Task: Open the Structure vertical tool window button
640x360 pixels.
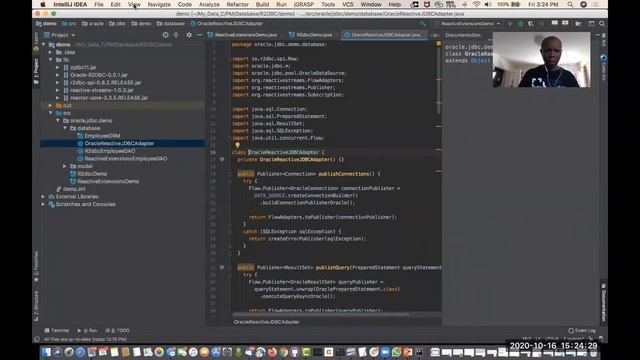Action: (36, 306)
